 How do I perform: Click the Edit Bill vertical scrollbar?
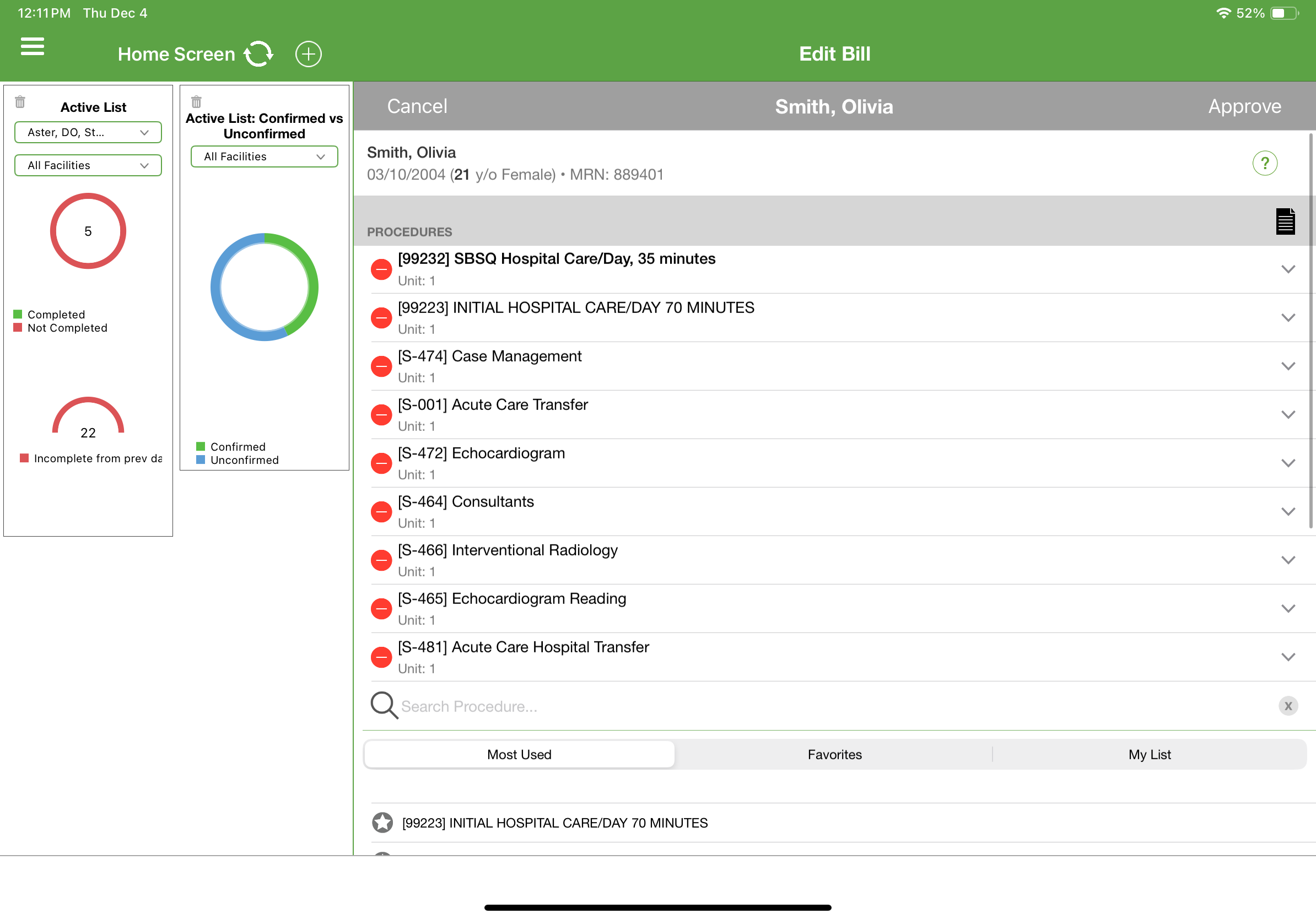(1311, 331)
